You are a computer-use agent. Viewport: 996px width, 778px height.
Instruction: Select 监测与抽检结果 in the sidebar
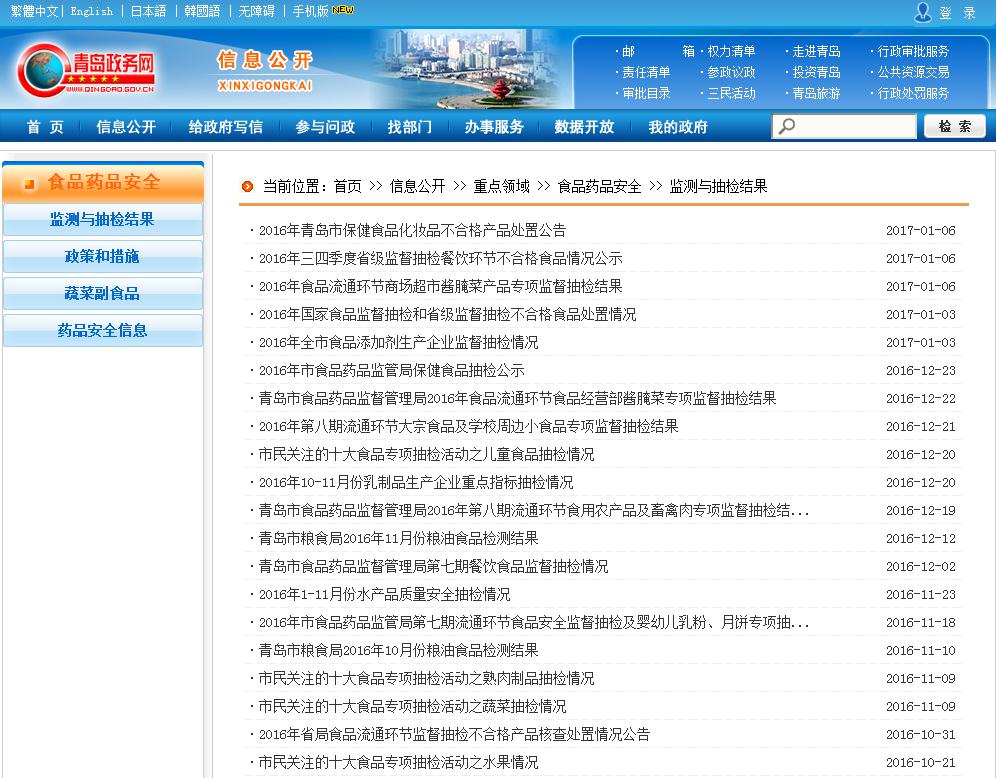[102, 220]
